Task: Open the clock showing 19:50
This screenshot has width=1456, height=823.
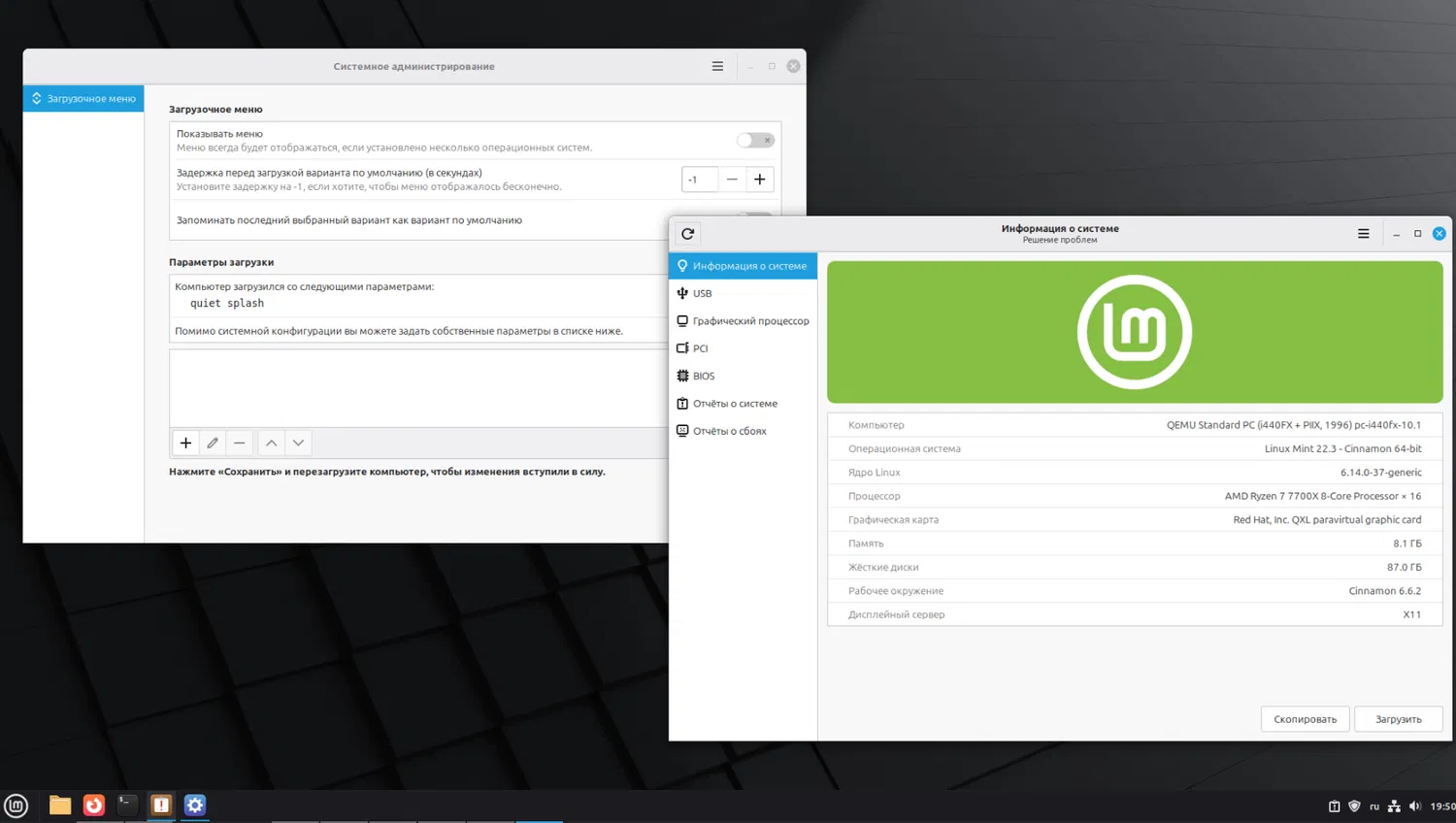Action: [1442, 807]
